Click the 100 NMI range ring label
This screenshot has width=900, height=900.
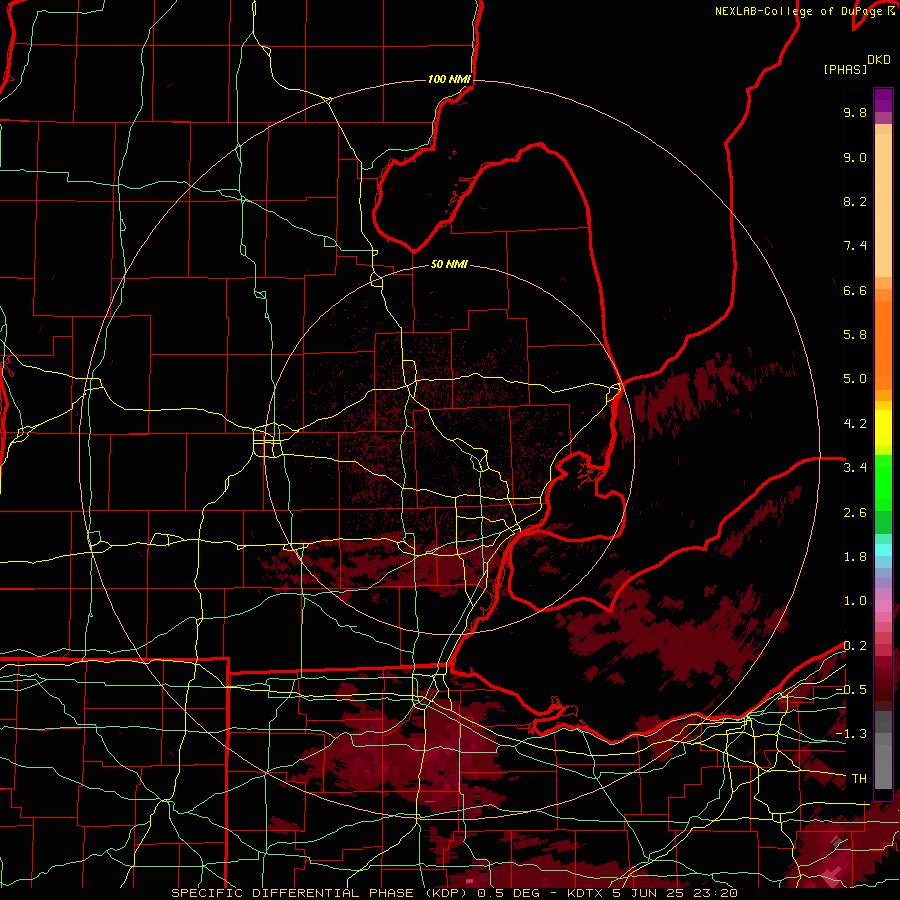[x=449, y=79]
